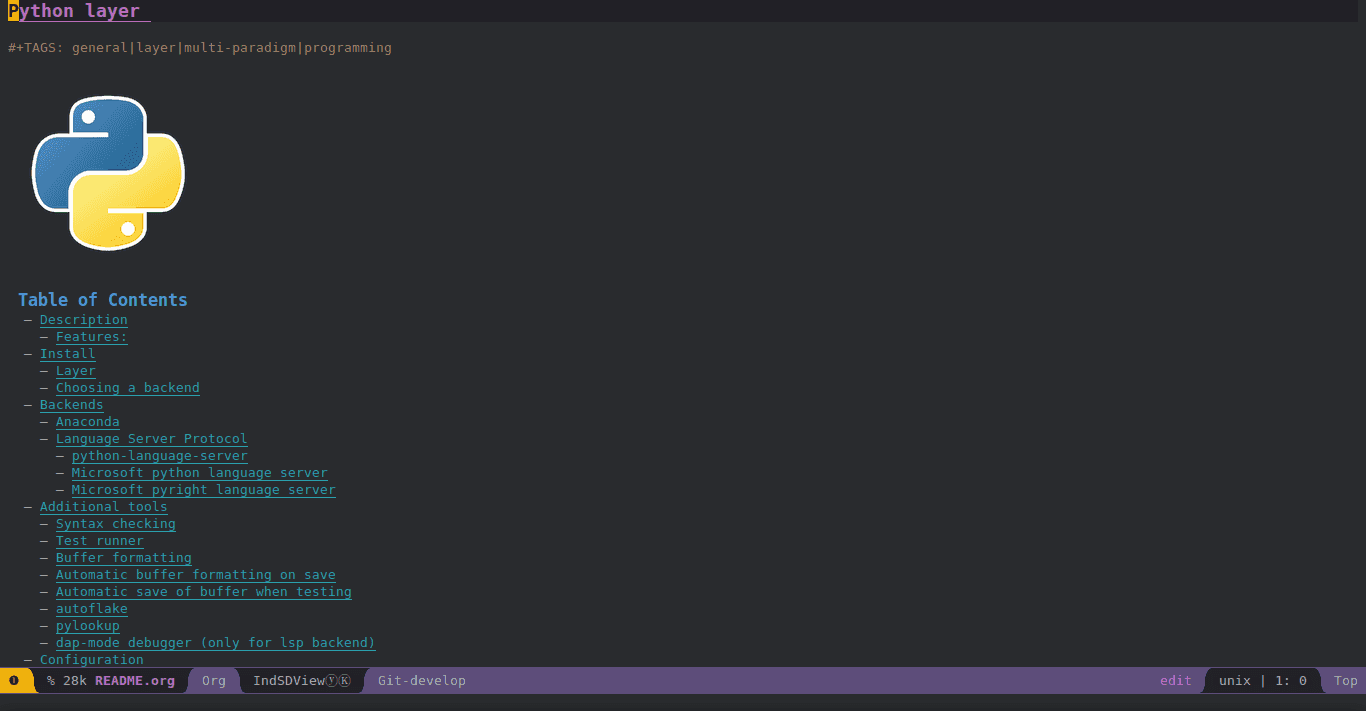Click the Table of Contents heading
Screen dimensions: 1366x711
103,300
